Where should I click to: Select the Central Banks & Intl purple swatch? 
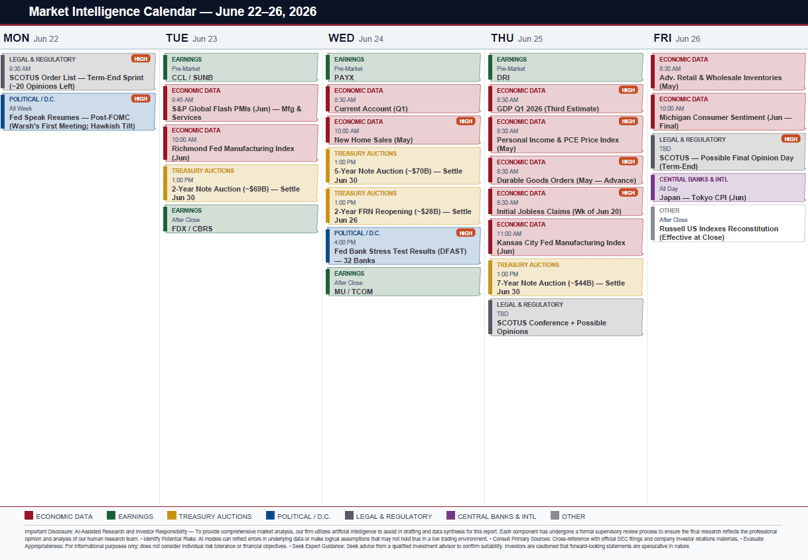pyautogui.click(x=450, y=516)
